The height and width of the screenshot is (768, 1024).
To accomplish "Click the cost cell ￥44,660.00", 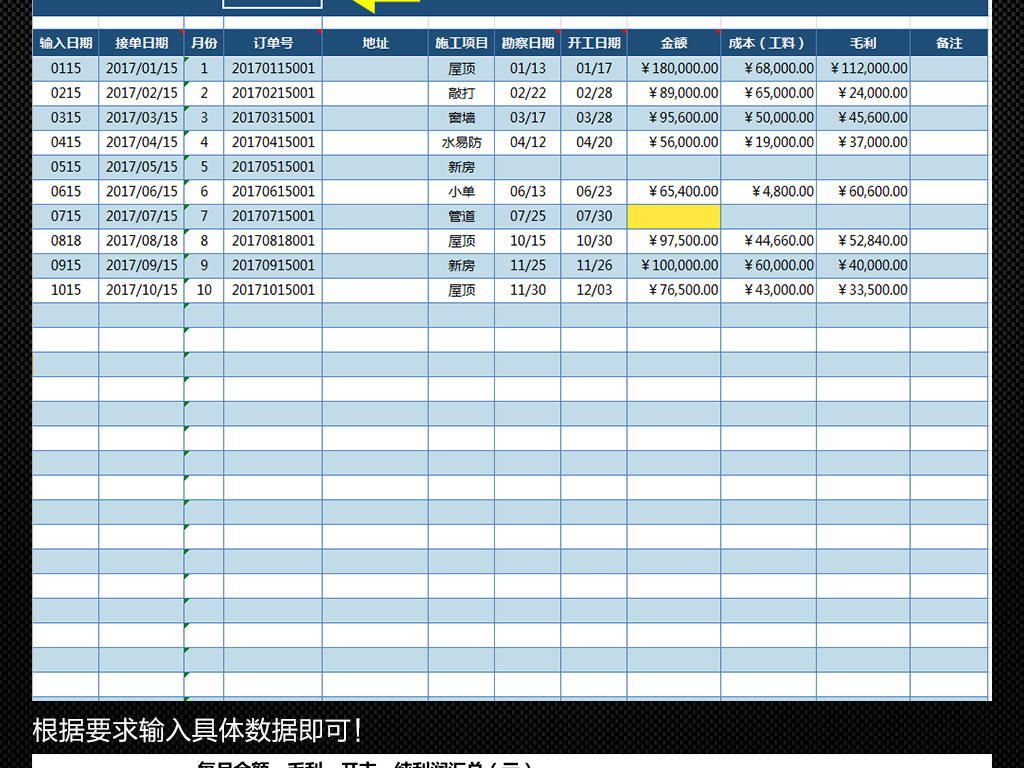I will click(769, 241).
